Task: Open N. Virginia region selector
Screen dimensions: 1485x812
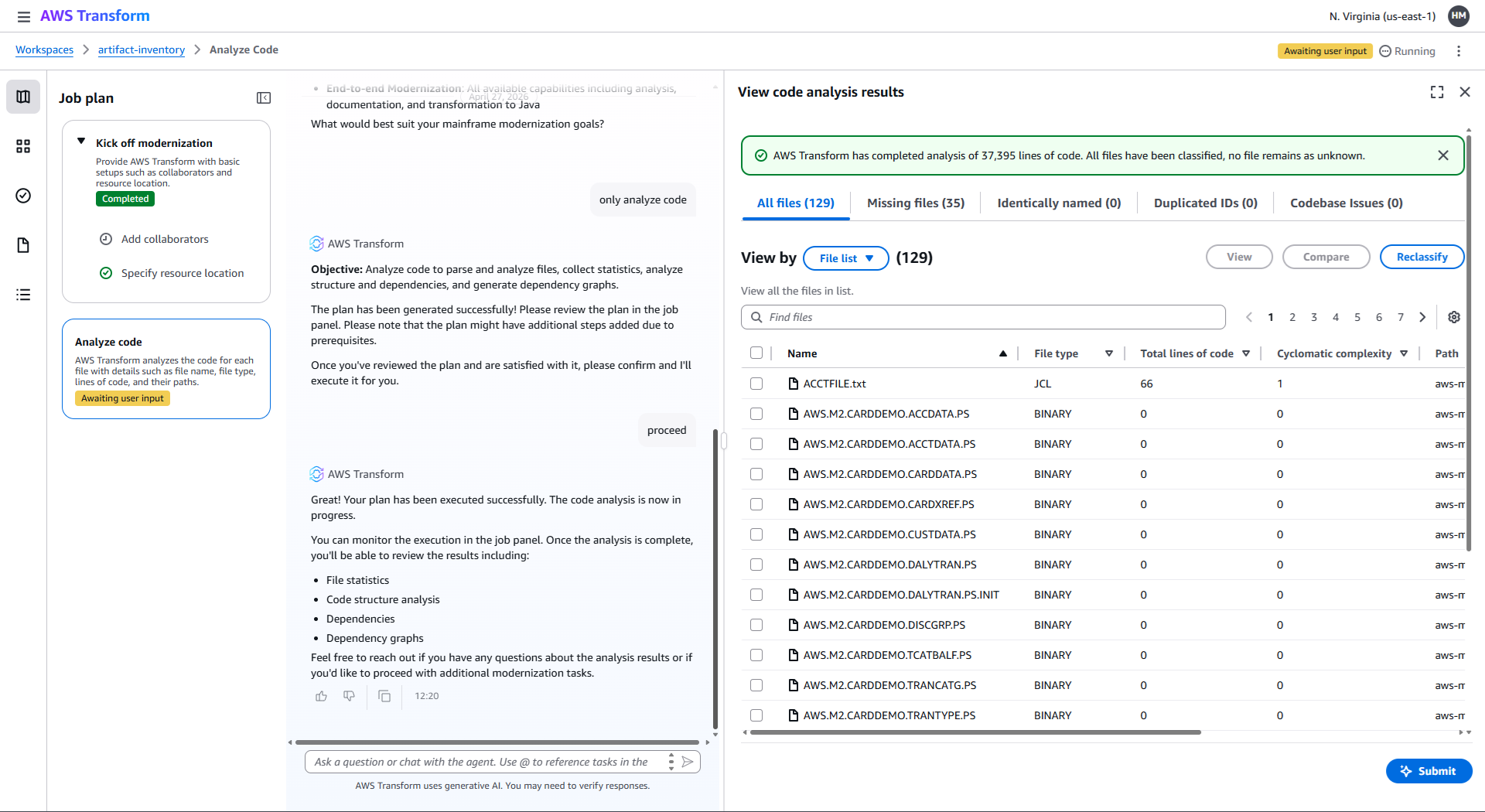Action: pyautogui.click(x=1382, y=16)
